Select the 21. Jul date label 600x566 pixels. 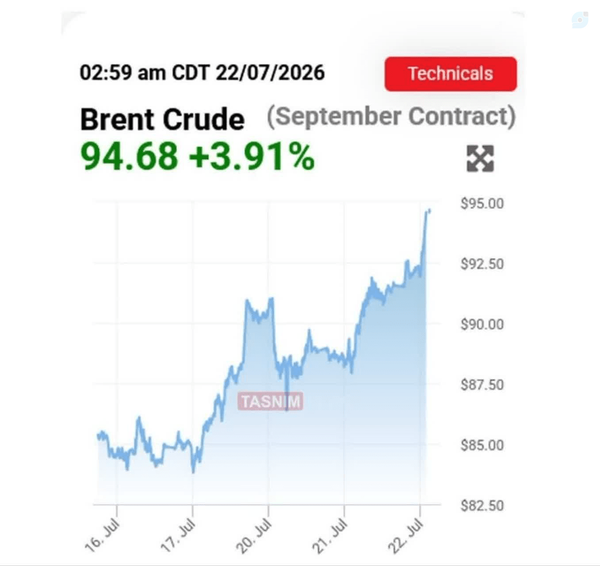(x=330, y=536)
